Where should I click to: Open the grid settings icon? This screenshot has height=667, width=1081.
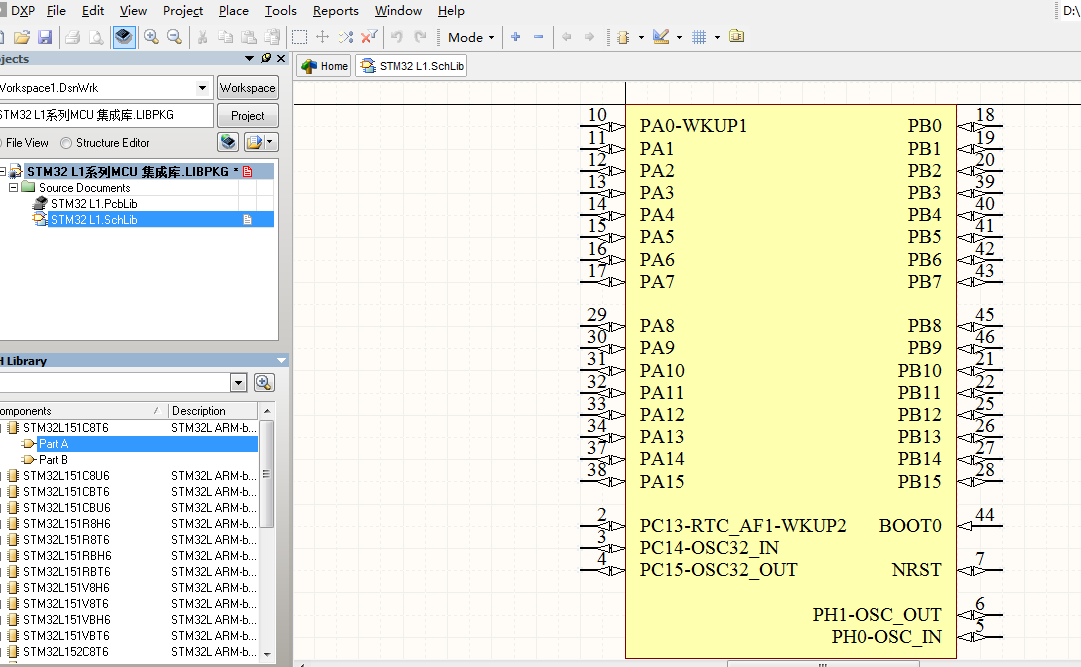(699, 37)
